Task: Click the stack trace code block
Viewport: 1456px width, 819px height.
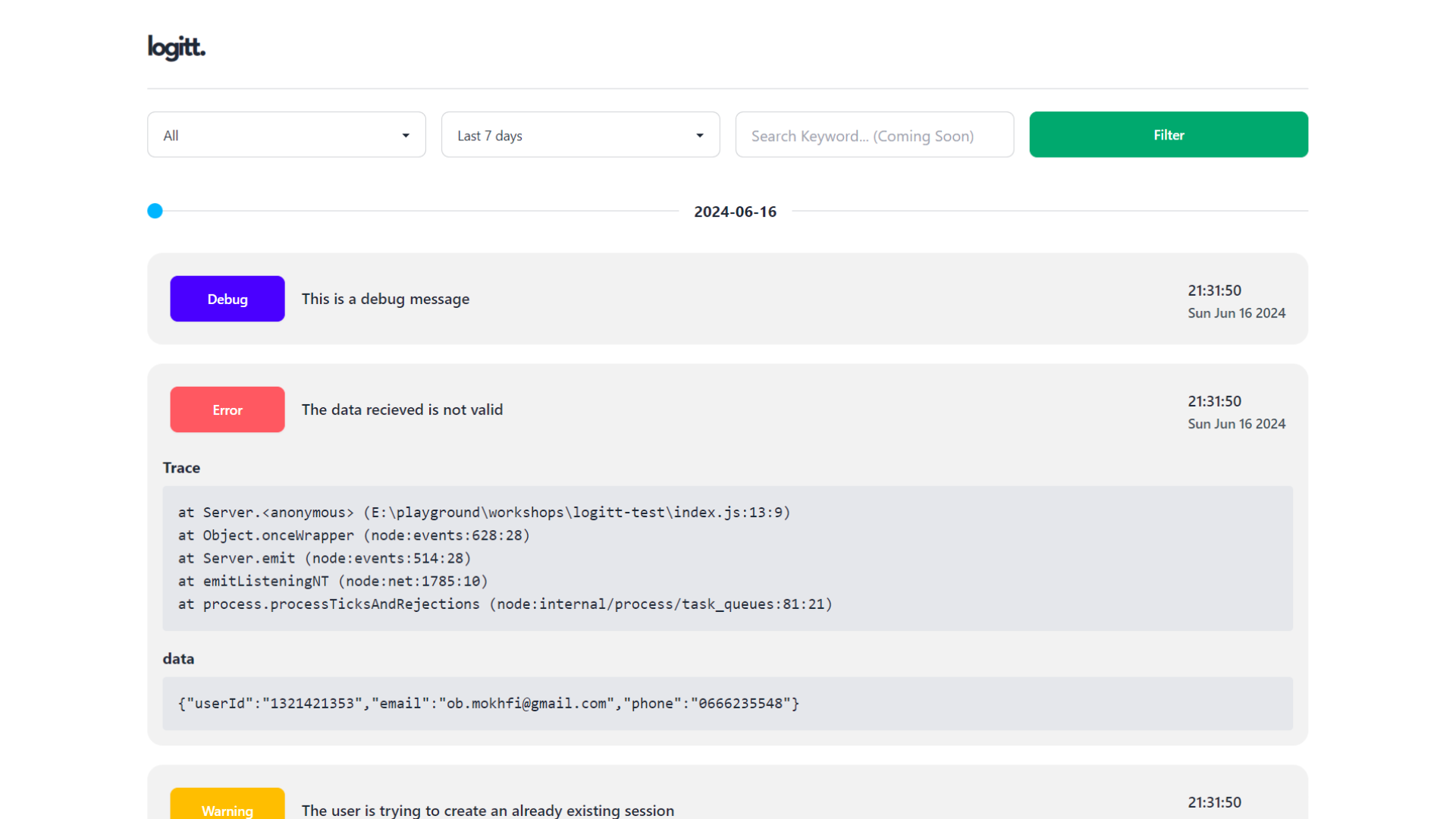Action: tap(726, 558)
